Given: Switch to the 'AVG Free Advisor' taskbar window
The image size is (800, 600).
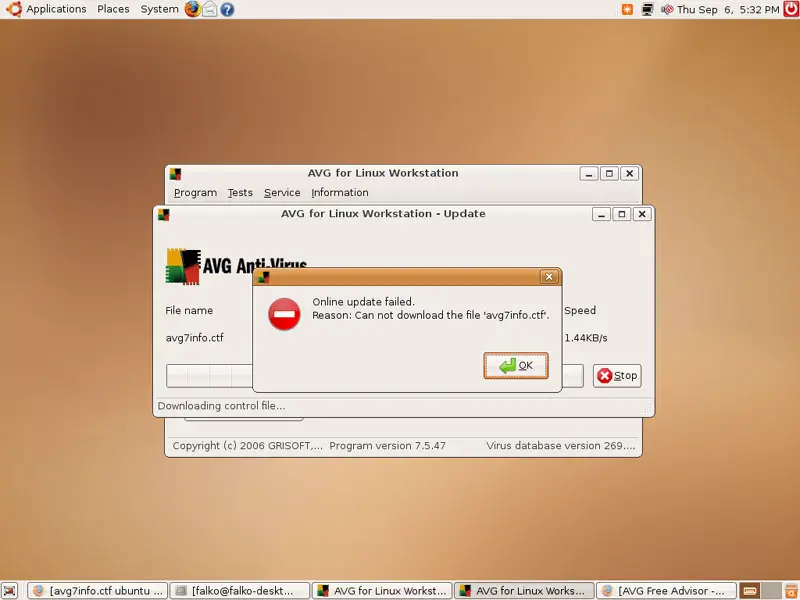Looking at the screenshot, I should point(666,591).
